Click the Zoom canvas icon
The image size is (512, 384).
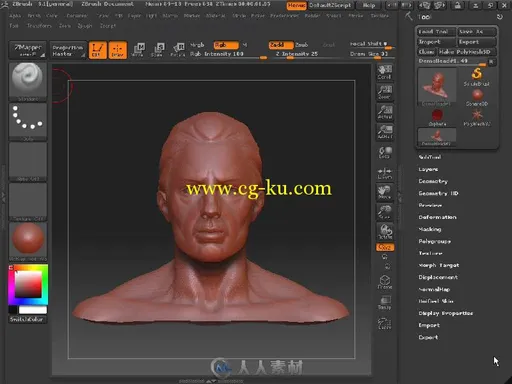click(x=385, y=92)
